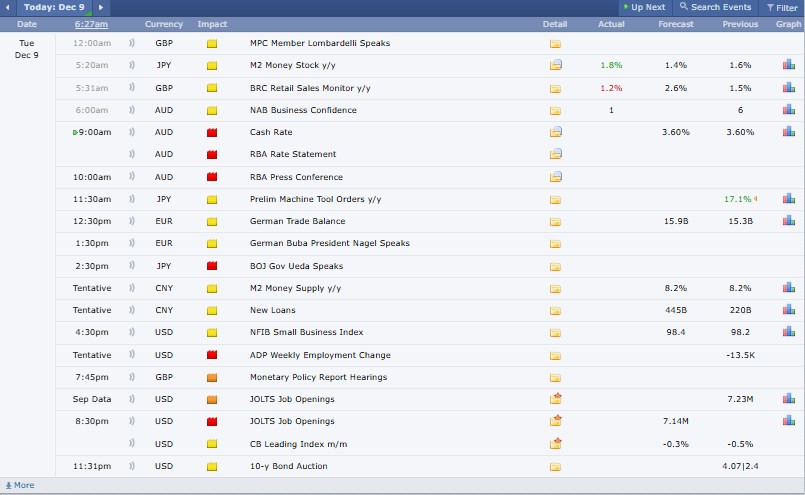Select the Monetary Policy Report Hearings event
Image resolution: width=805 pixels, height=495 pixels.
[x=318, y=377]
